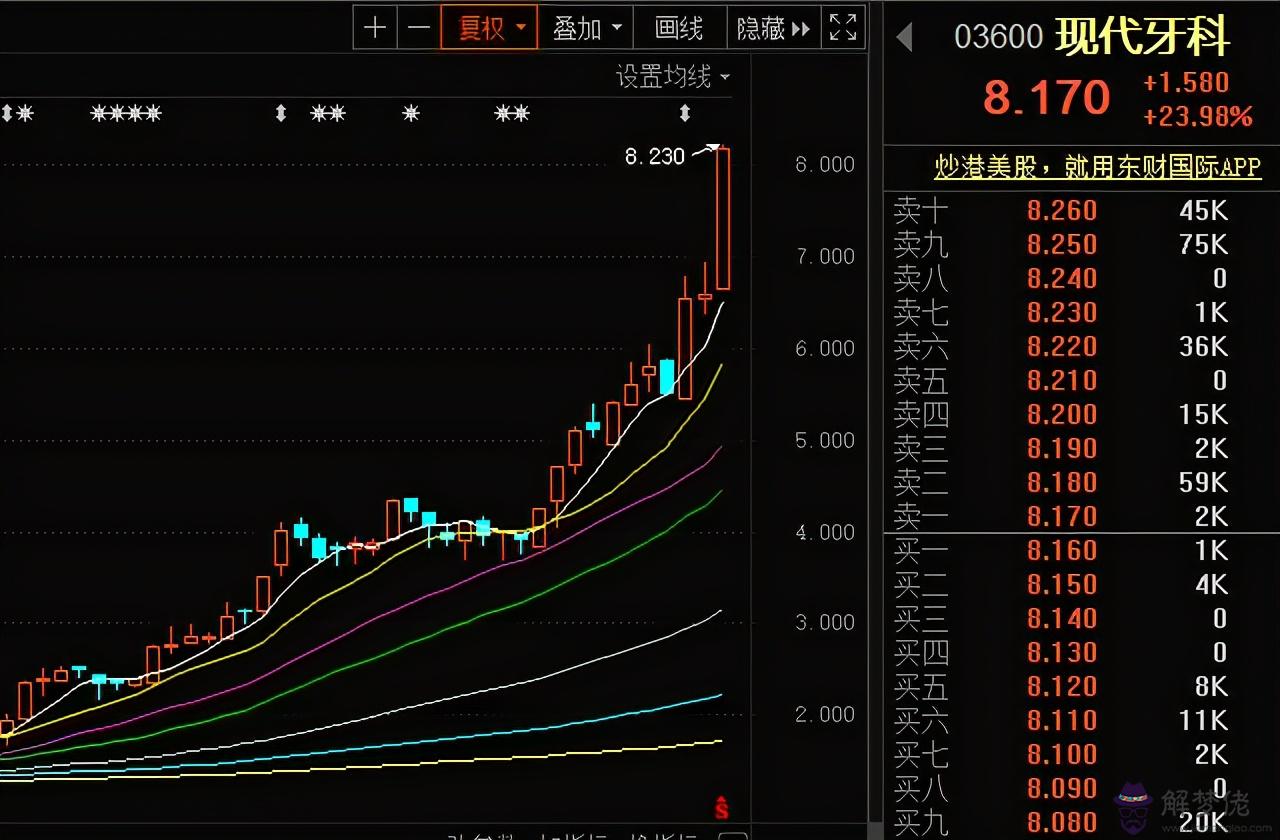Click the 8.230 high price label
Viewport: 1280px width, 840px height.
(x=654, y=156)
